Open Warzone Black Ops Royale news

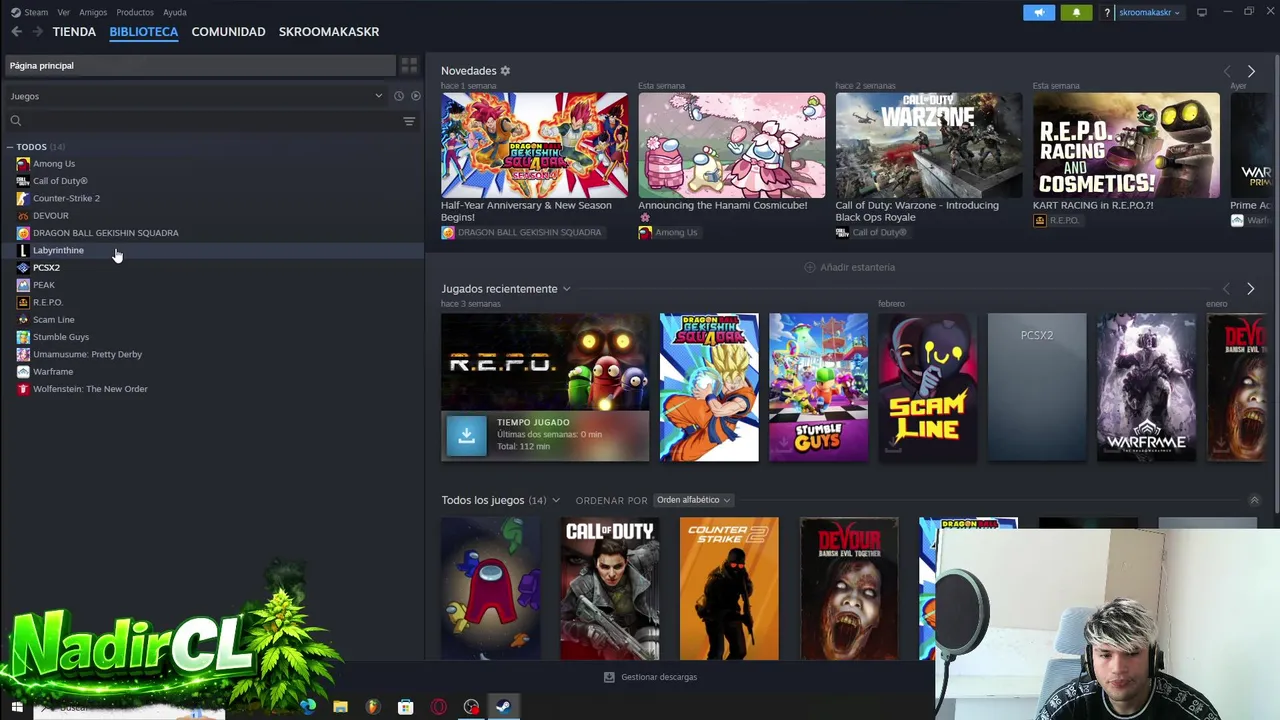click(x=929, y=145)
